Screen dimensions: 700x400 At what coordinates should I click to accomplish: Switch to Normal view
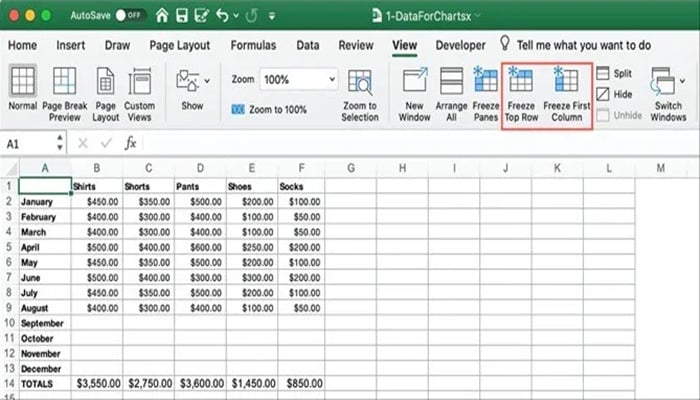pos(22,88)
